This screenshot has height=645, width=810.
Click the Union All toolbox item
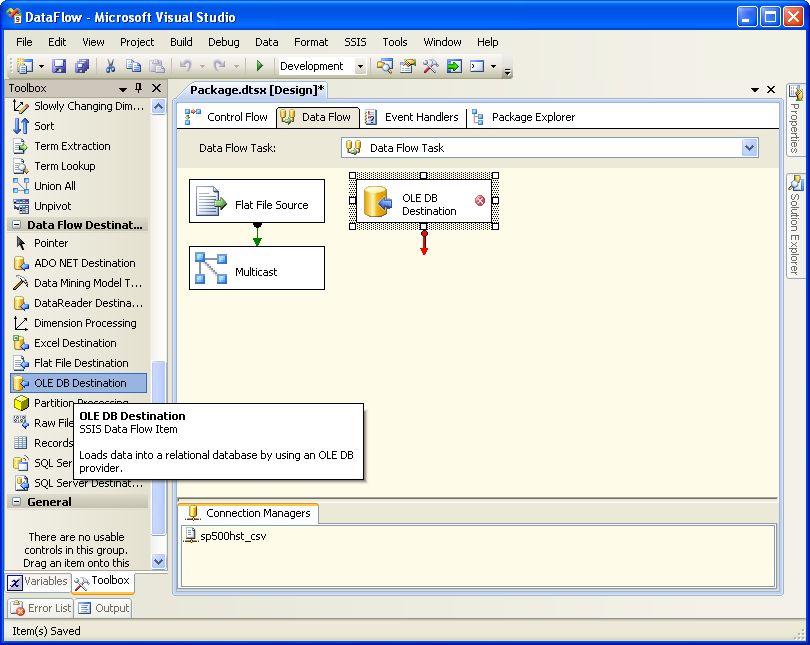click(54, 186)
